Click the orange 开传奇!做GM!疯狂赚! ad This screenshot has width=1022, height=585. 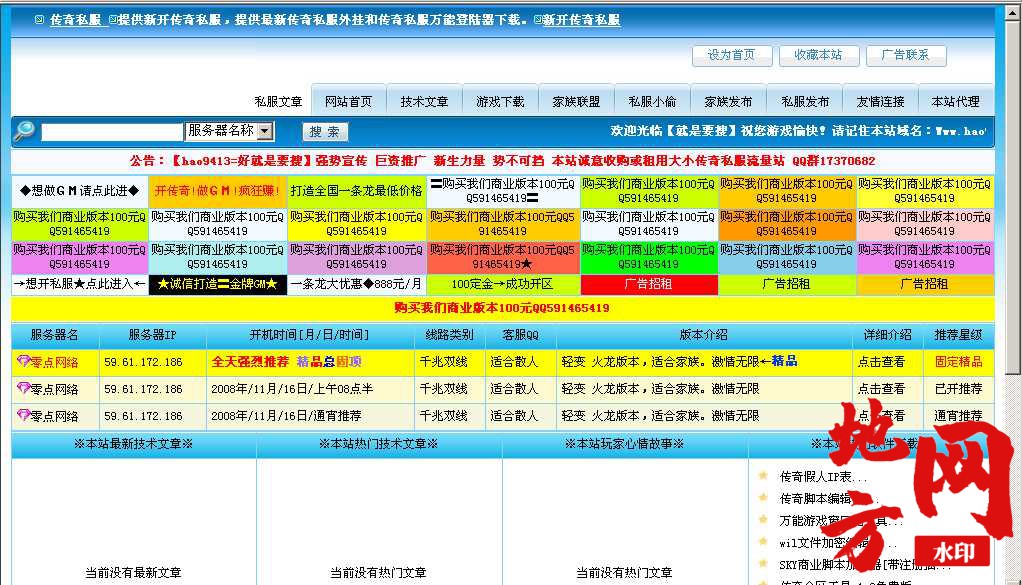click(x=218, y=191)
